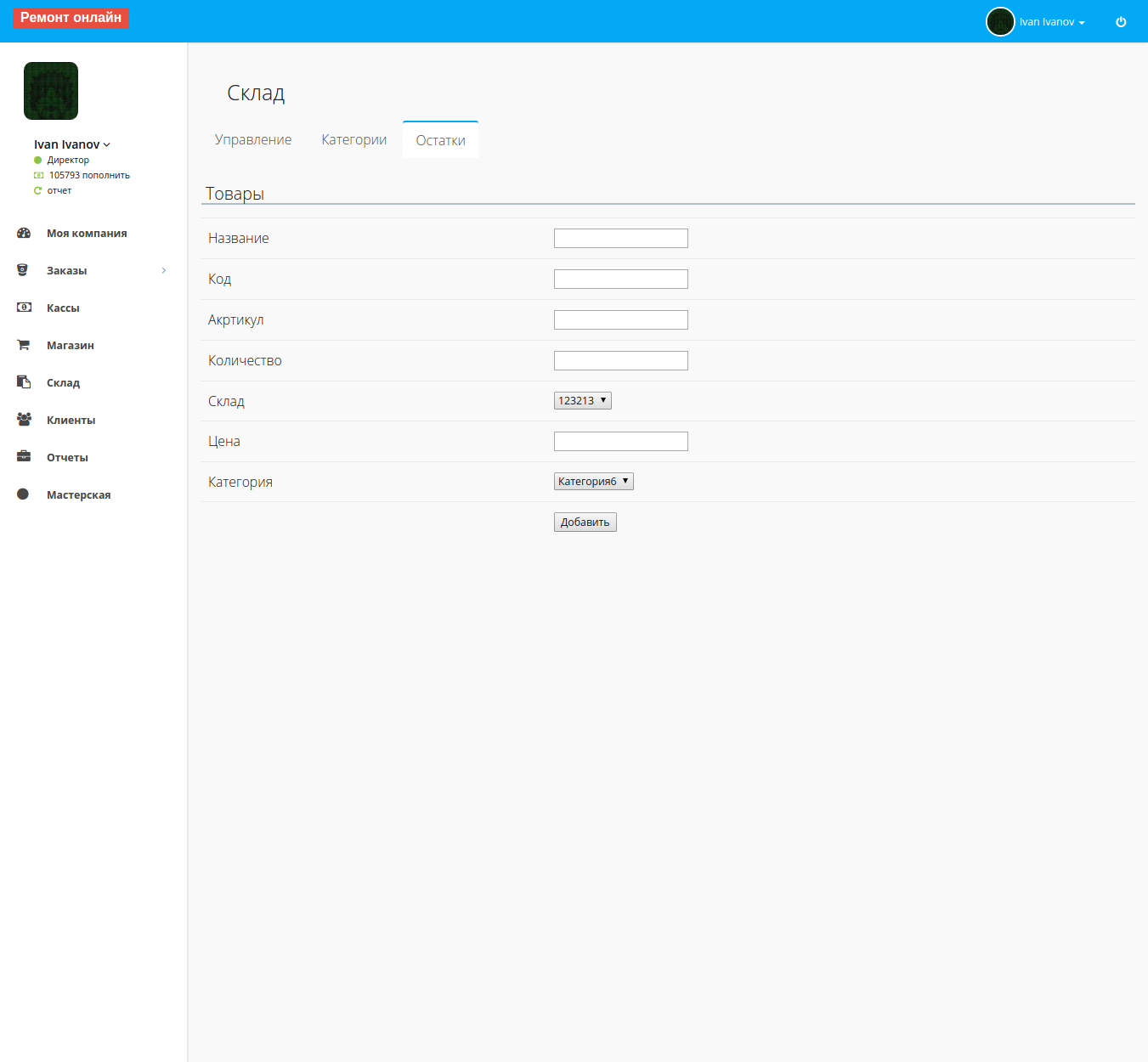This screenshot has width=1148, height=1062.
Task: Click the Заказы sidebar icon
Action: (23, 270)
